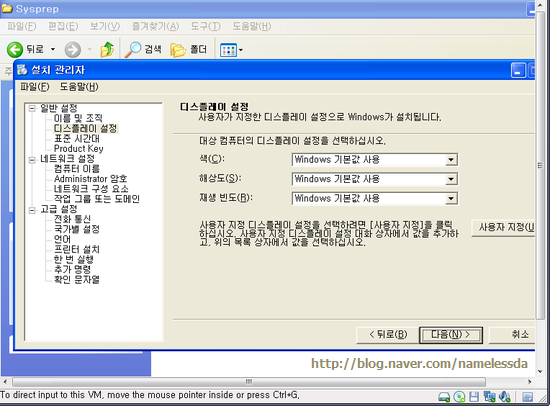
Task: Select 국가별 설정 in tree
Action: point(77,229)
